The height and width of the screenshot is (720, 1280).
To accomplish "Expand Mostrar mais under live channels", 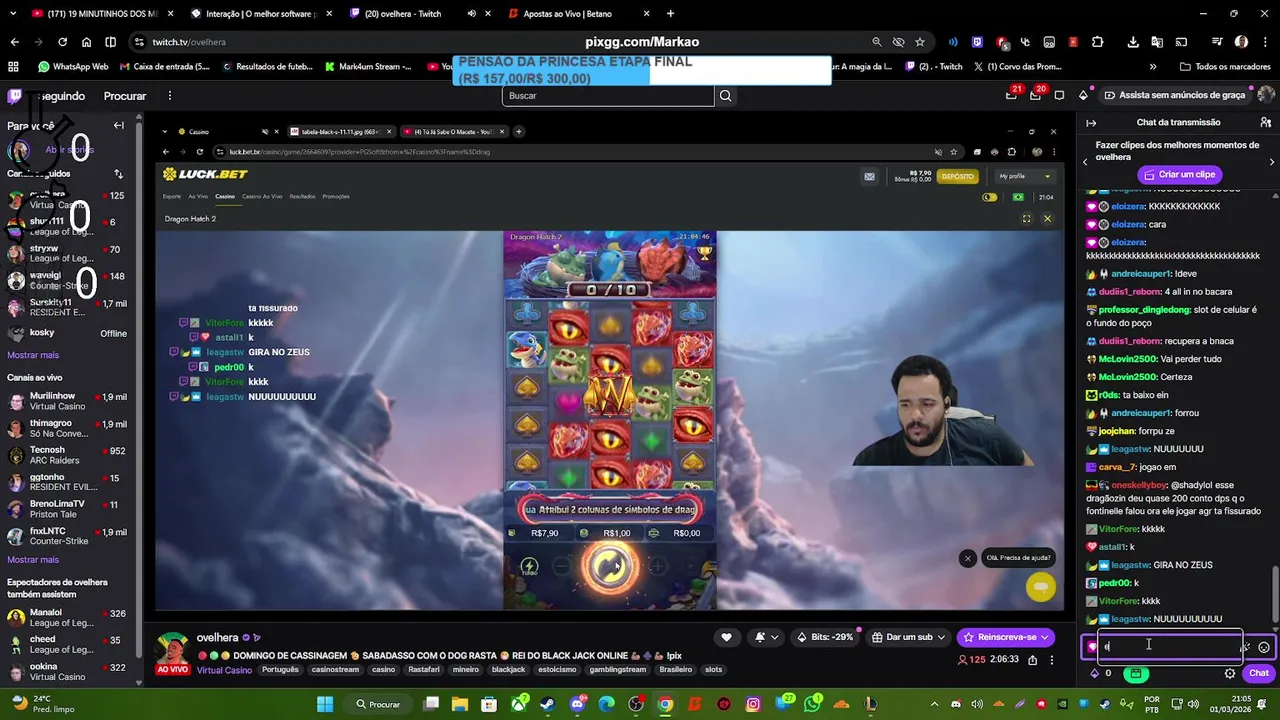I will click(33, 560).
